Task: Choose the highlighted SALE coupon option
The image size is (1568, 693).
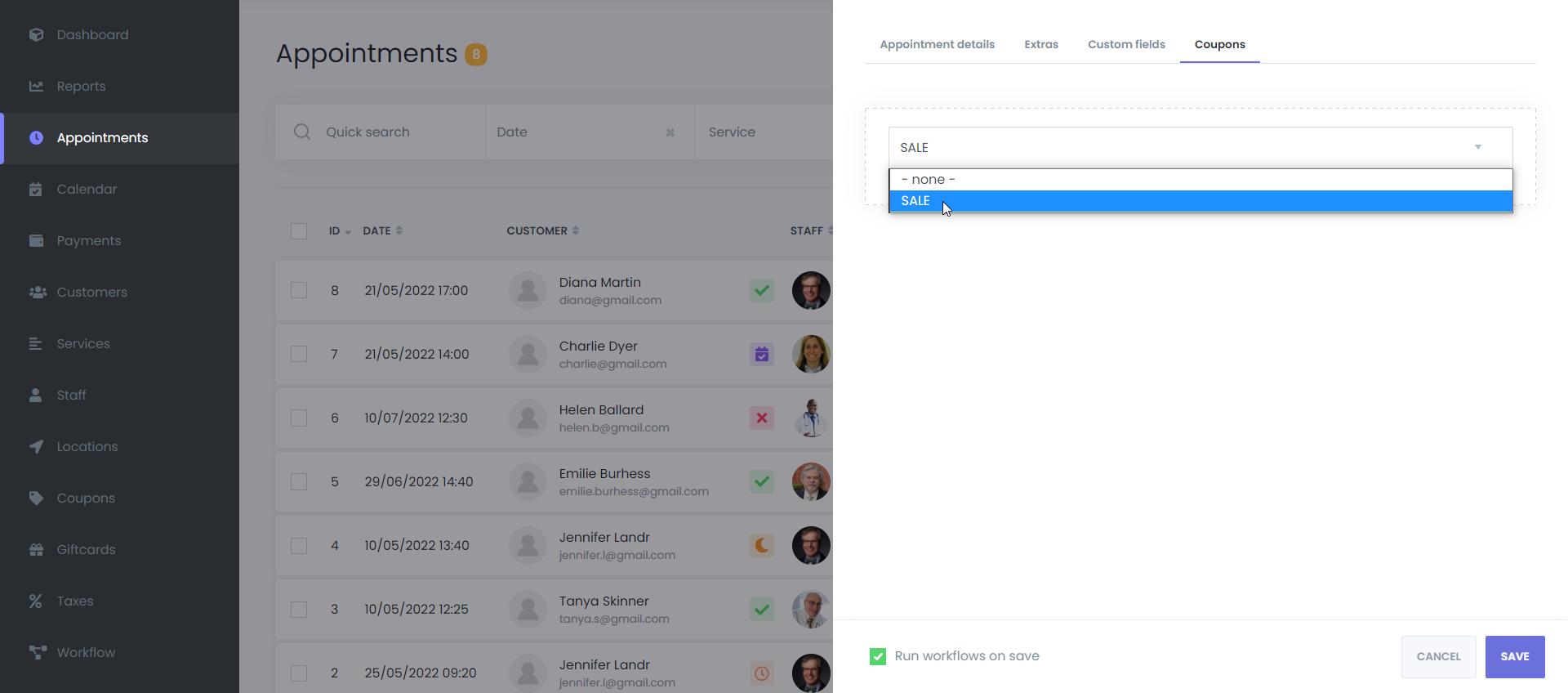Action: point(1200,201)
